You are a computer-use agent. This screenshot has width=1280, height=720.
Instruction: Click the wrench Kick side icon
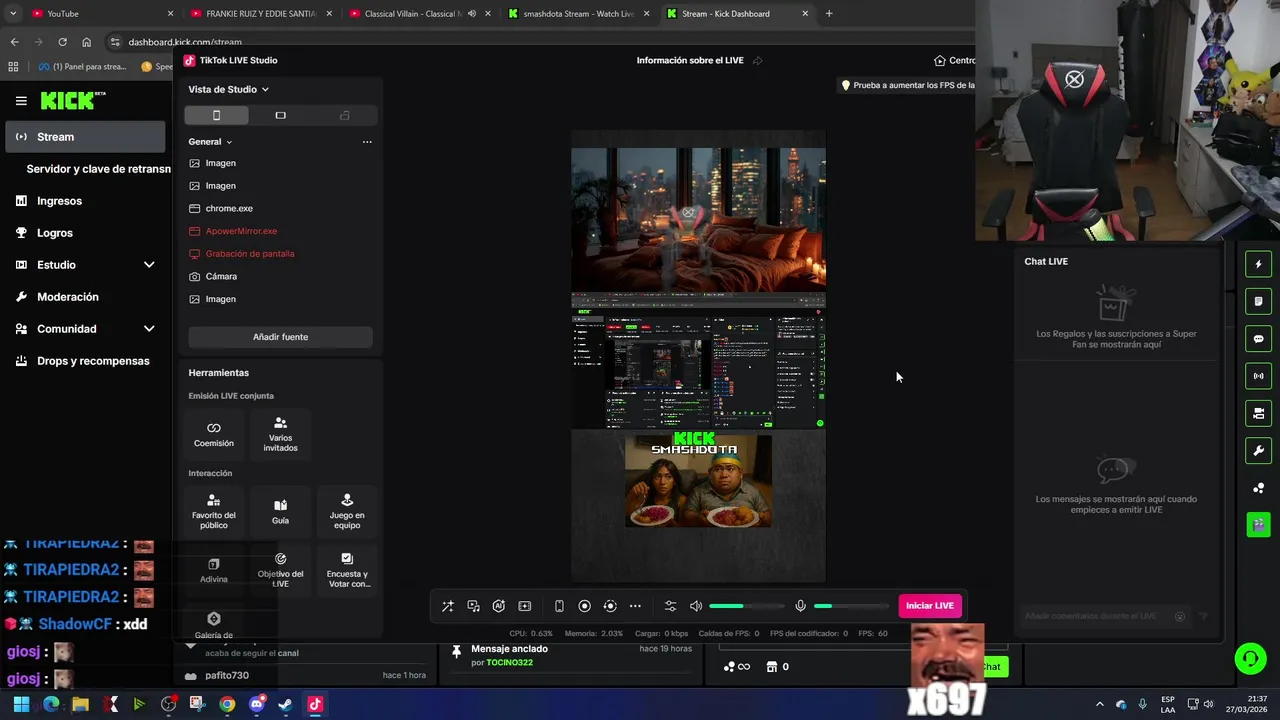(x=1258, y=451)
